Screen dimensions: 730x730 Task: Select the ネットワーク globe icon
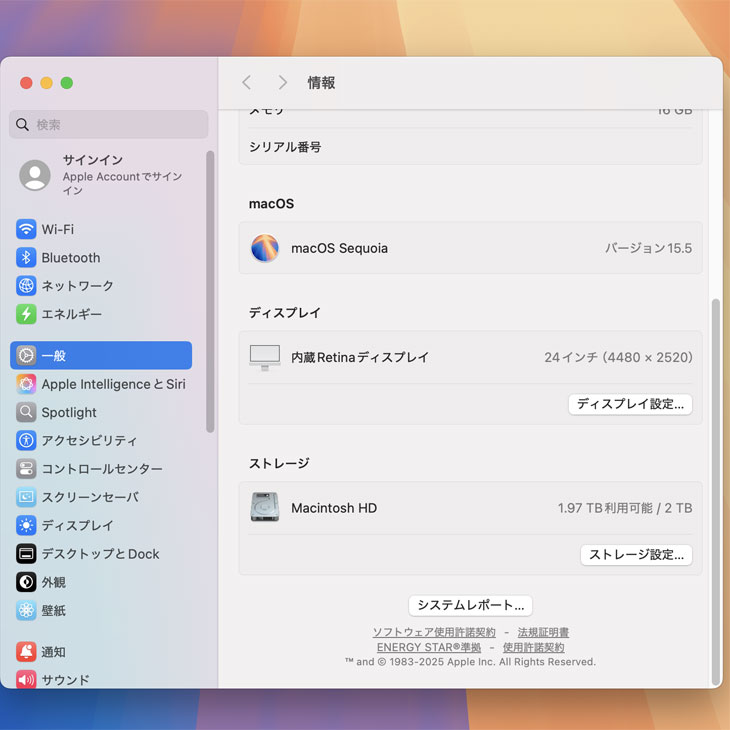click(x=26, y=285)
